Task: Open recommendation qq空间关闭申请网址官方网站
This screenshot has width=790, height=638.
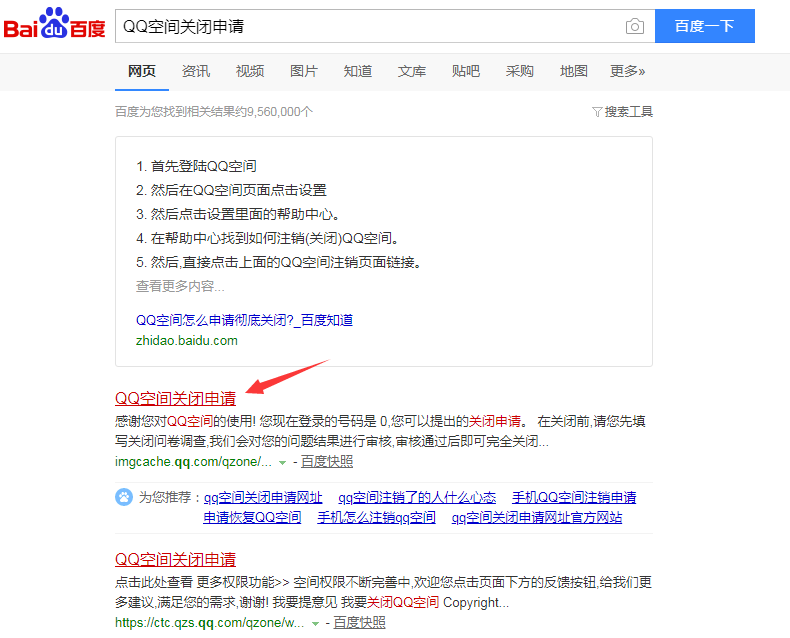Action: [537, 517]
